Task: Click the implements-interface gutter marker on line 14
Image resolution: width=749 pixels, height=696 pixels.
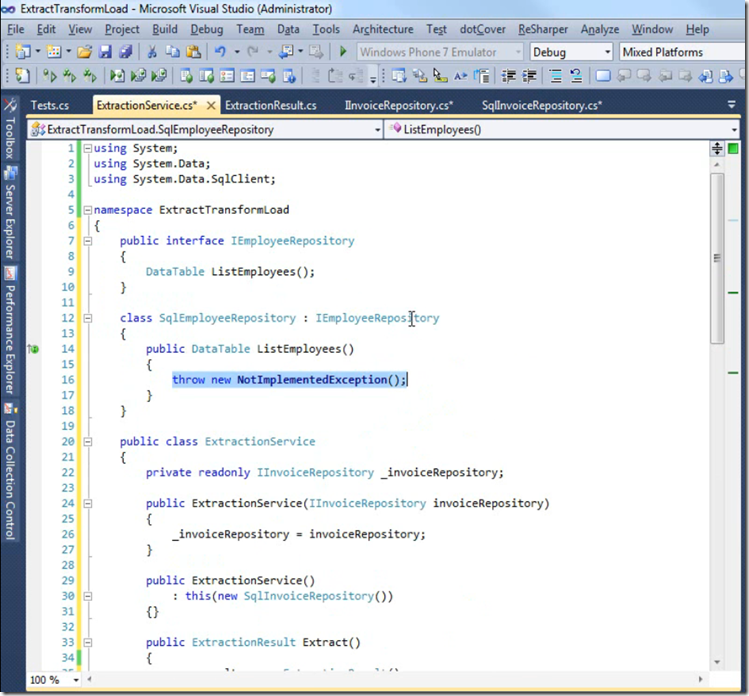Action: (33, 349)
